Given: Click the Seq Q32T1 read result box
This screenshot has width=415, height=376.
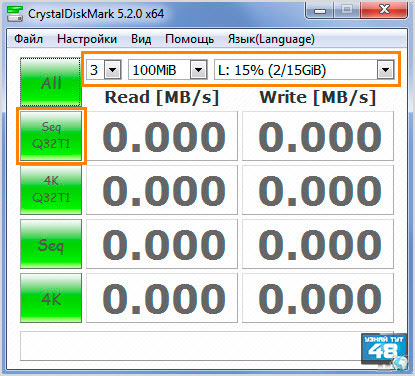Looking at the screenshot, I should (162, 136).
